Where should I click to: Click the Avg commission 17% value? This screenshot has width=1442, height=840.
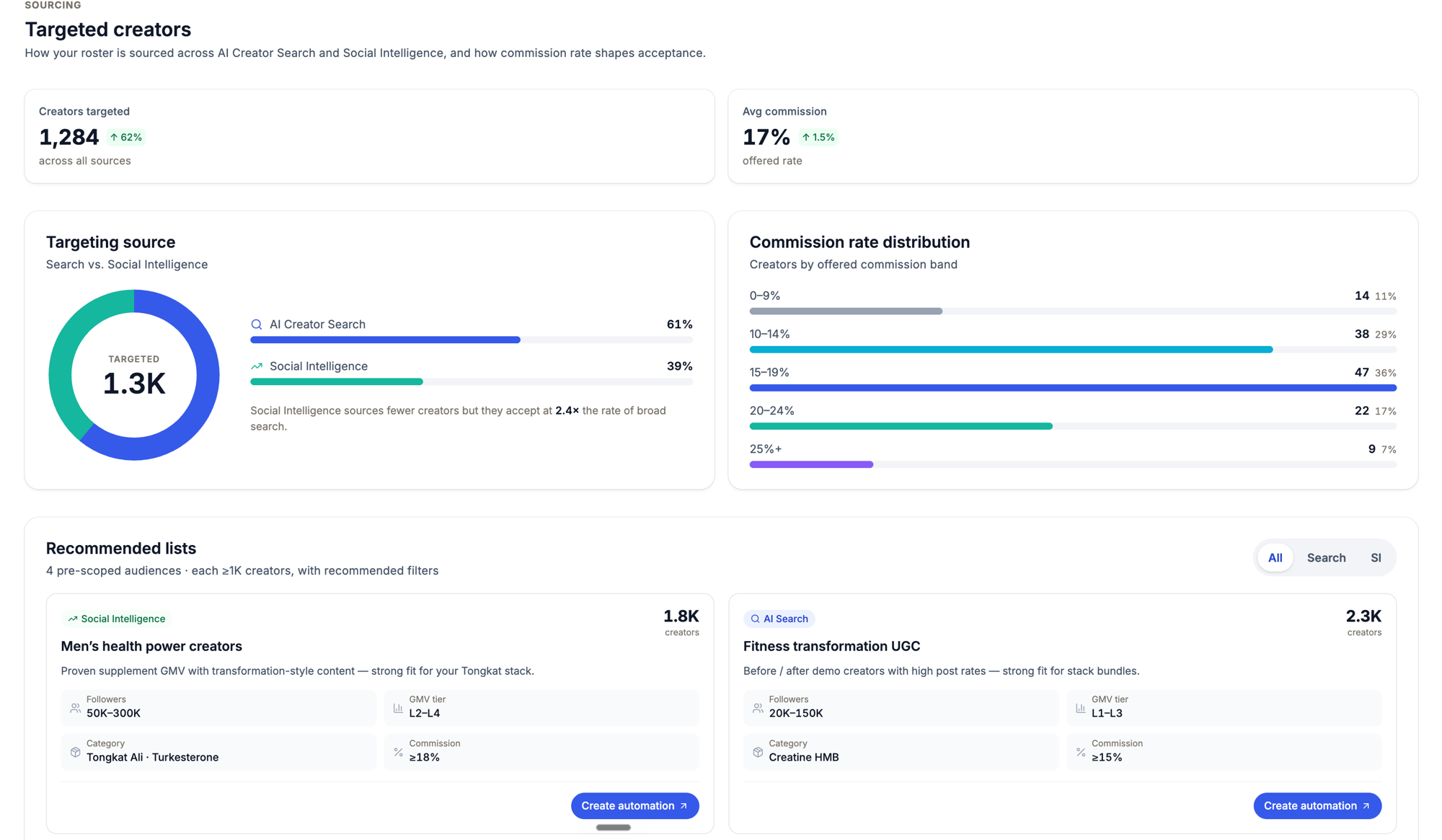point(766,137)
